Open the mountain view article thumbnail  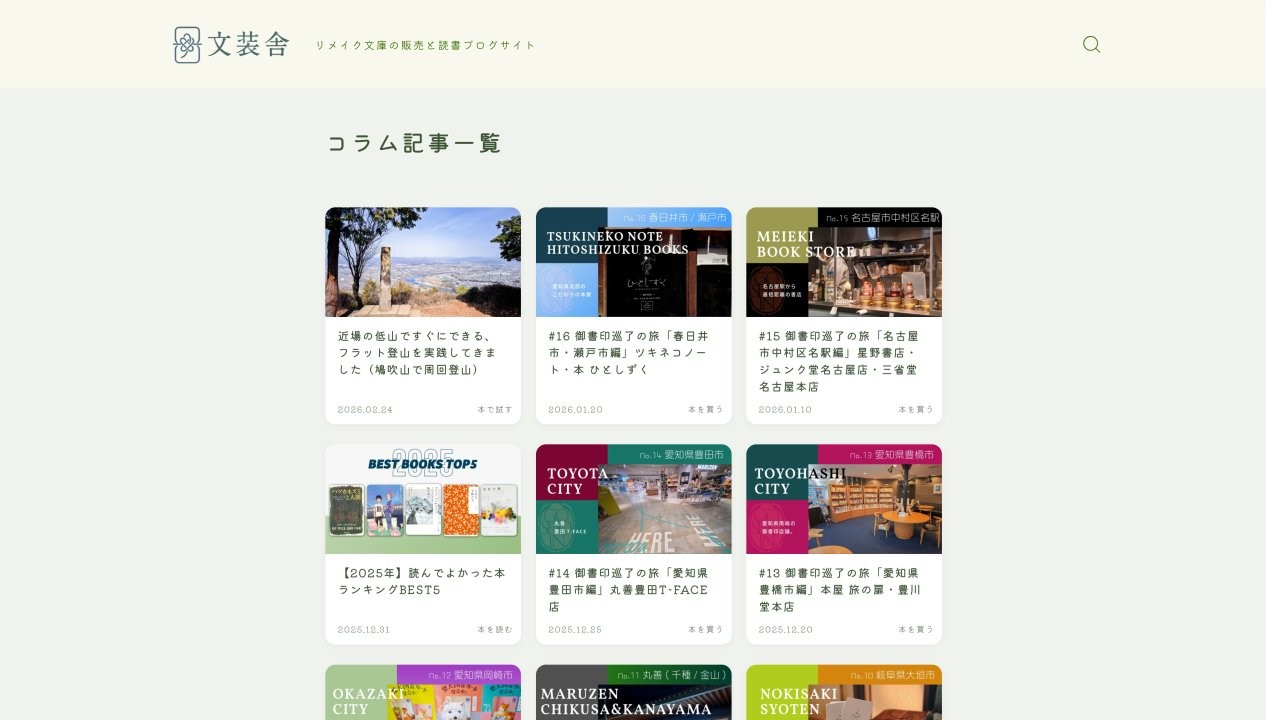point(422,262)
